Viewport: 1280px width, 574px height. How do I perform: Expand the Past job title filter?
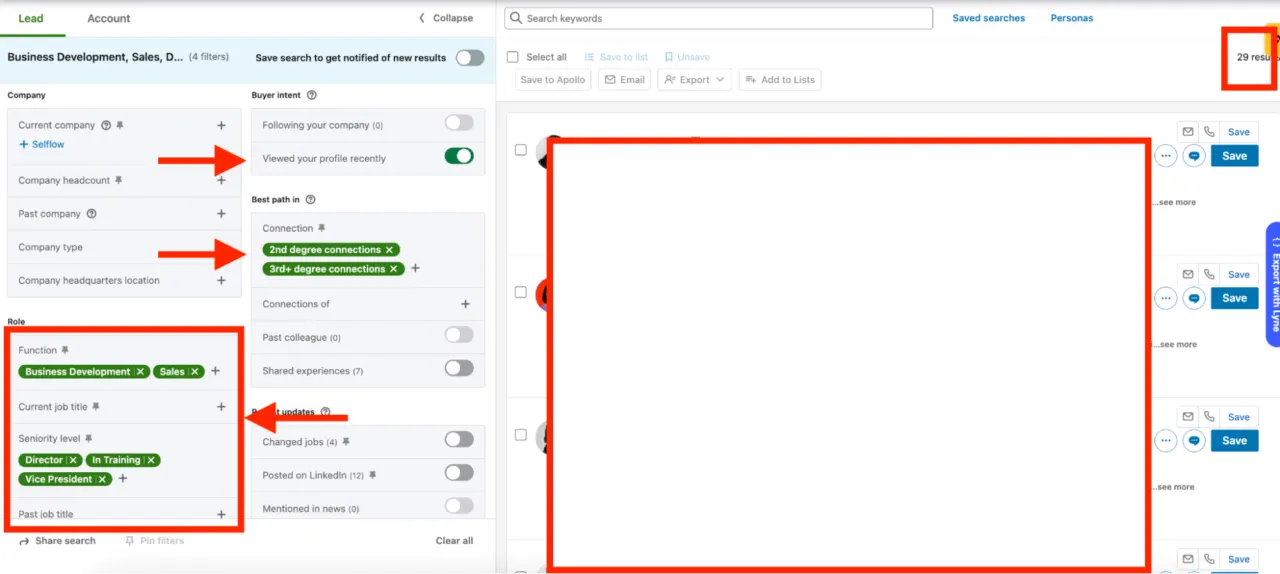point(221,514)
